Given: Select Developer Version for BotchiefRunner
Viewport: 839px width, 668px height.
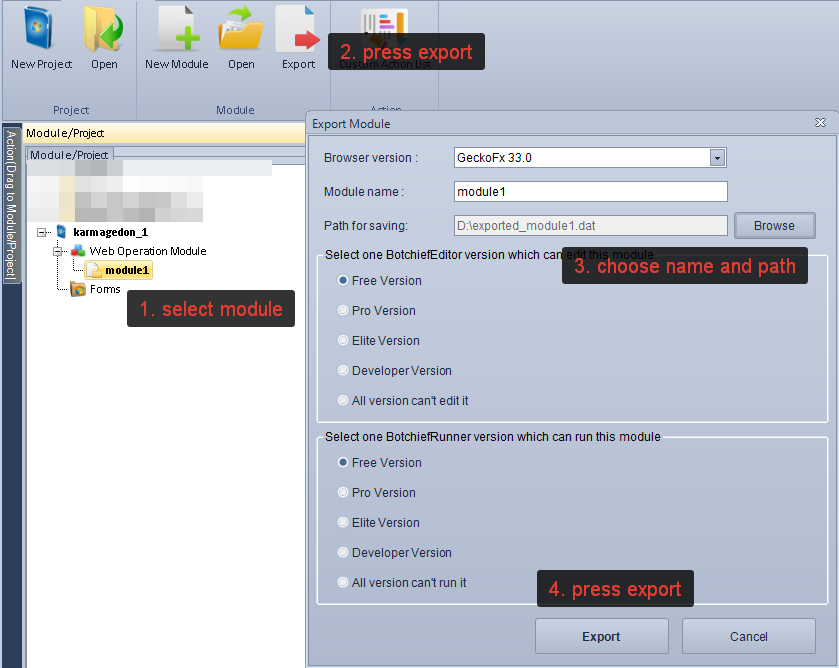Looking at the screenshot, I should coord(344,553).
